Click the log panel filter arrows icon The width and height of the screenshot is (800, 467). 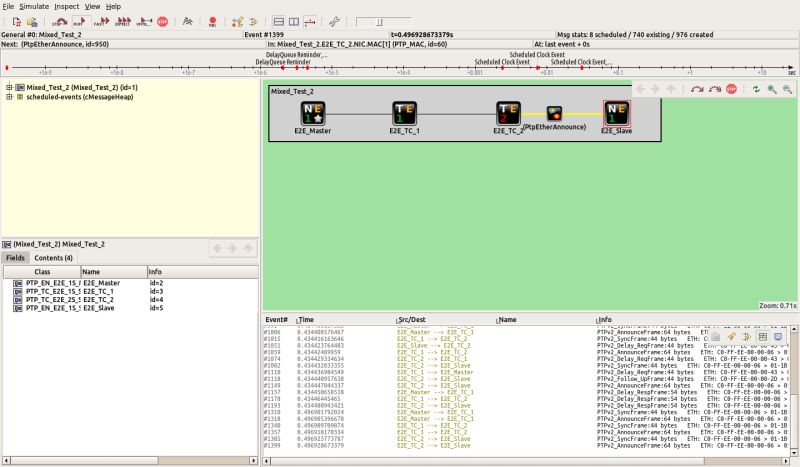click(x=746, y=337)
